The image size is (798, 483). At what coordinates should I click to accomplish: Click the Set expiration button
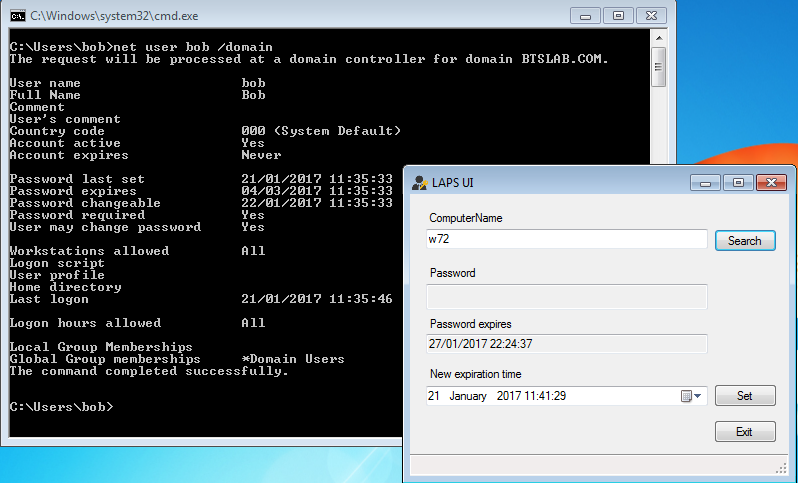click(x=745, y=396)
